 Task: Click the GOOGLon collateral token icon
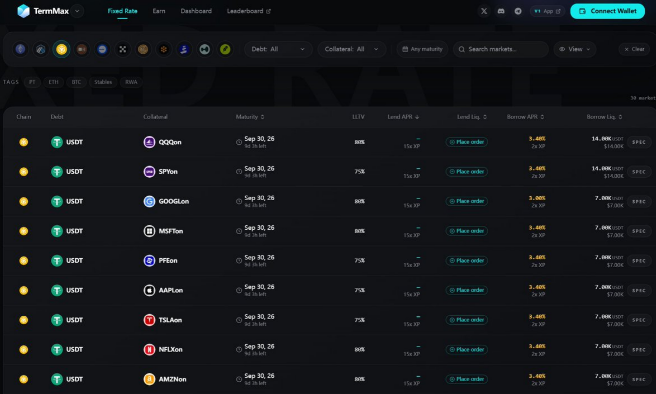pyautogui.click(x=149, y=201)
